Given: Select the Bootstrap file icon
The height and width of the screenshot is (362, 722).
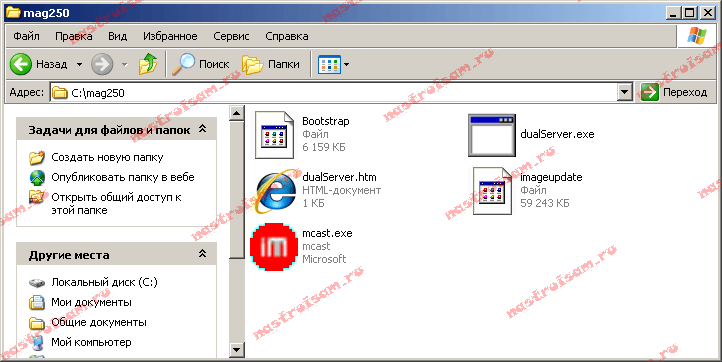Looking at the screenshot, I should [x=274, y=134].
